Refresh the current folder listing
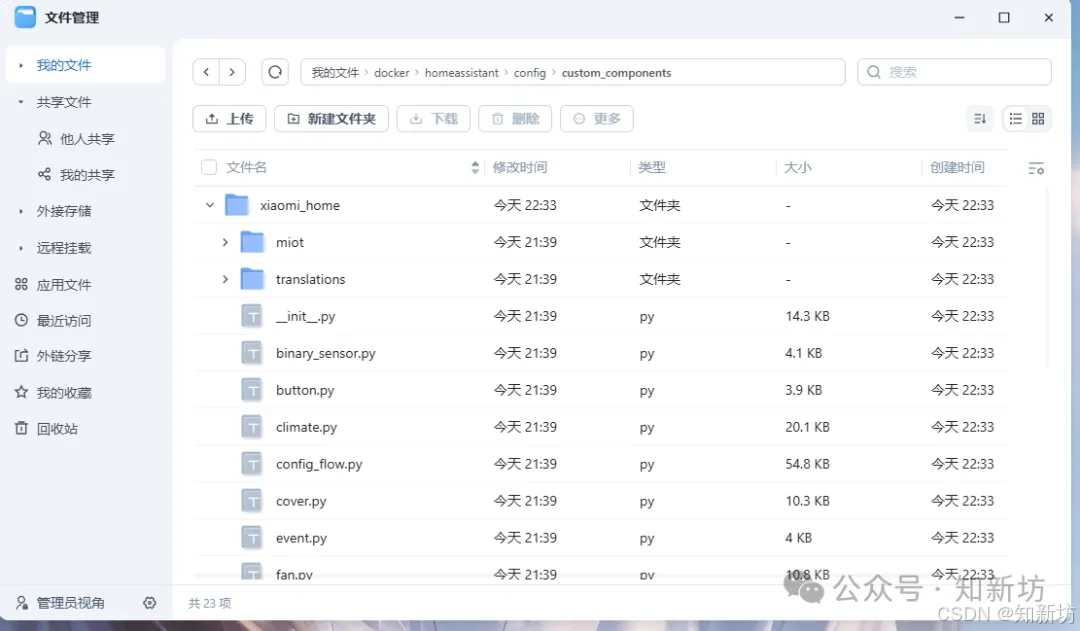This screenshot has height=631, width=1080. pos(275,72)
